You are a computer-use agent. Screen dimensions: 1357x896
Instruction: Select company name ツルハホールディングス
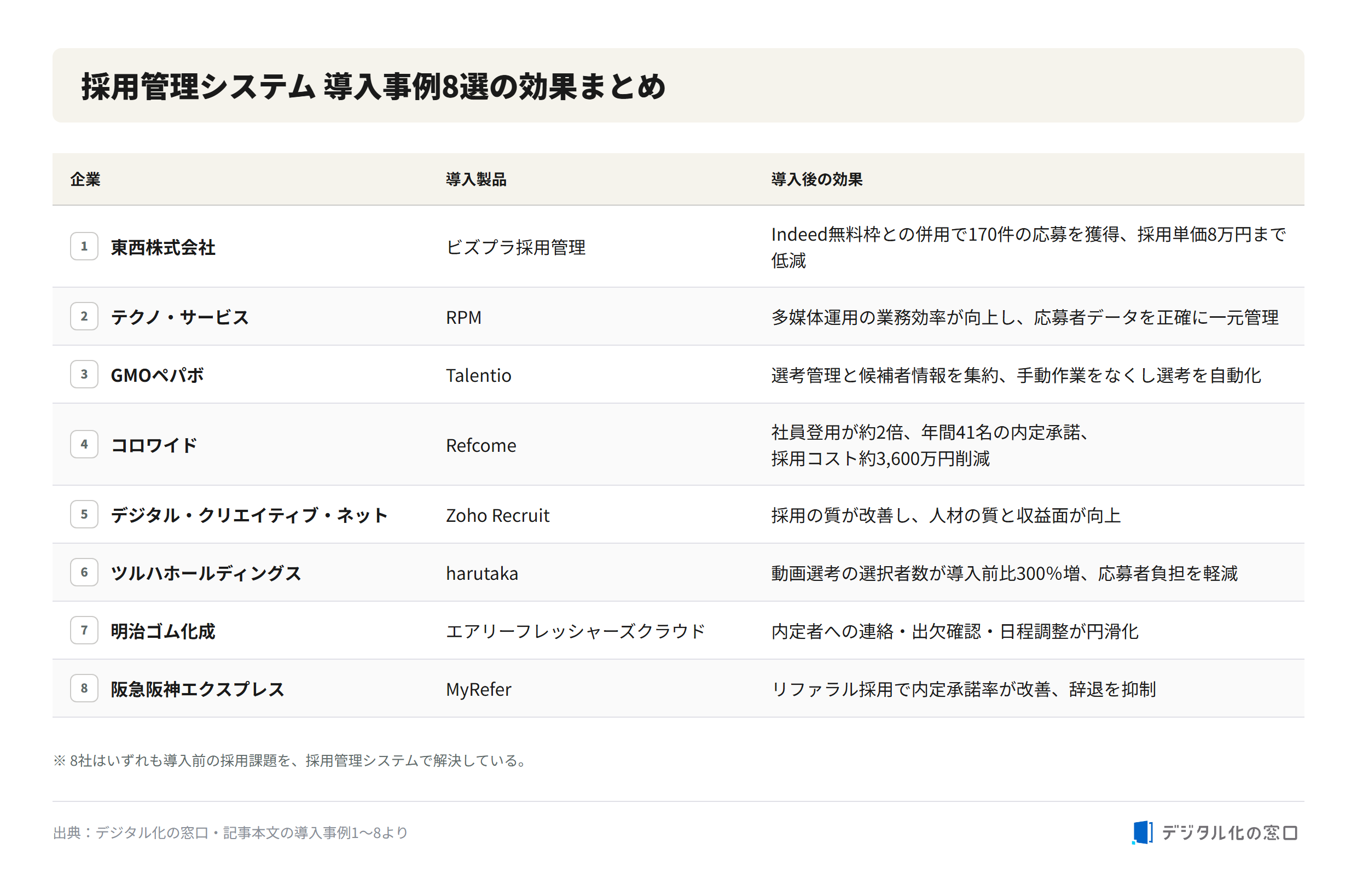[206, 573]
